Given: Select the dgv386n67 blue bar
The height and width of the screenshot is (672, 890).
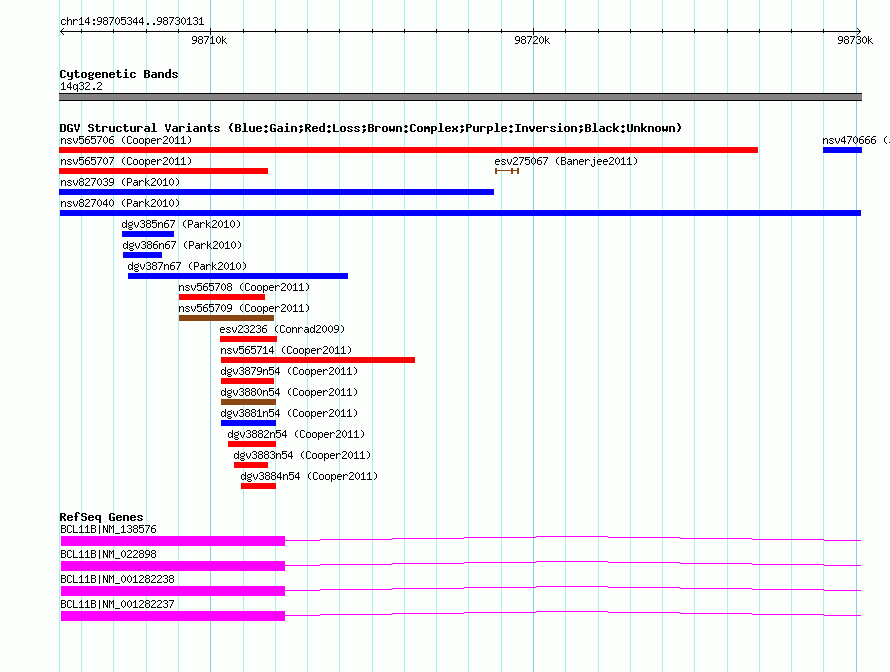Looking at the screenshot, I should point(142,255).
